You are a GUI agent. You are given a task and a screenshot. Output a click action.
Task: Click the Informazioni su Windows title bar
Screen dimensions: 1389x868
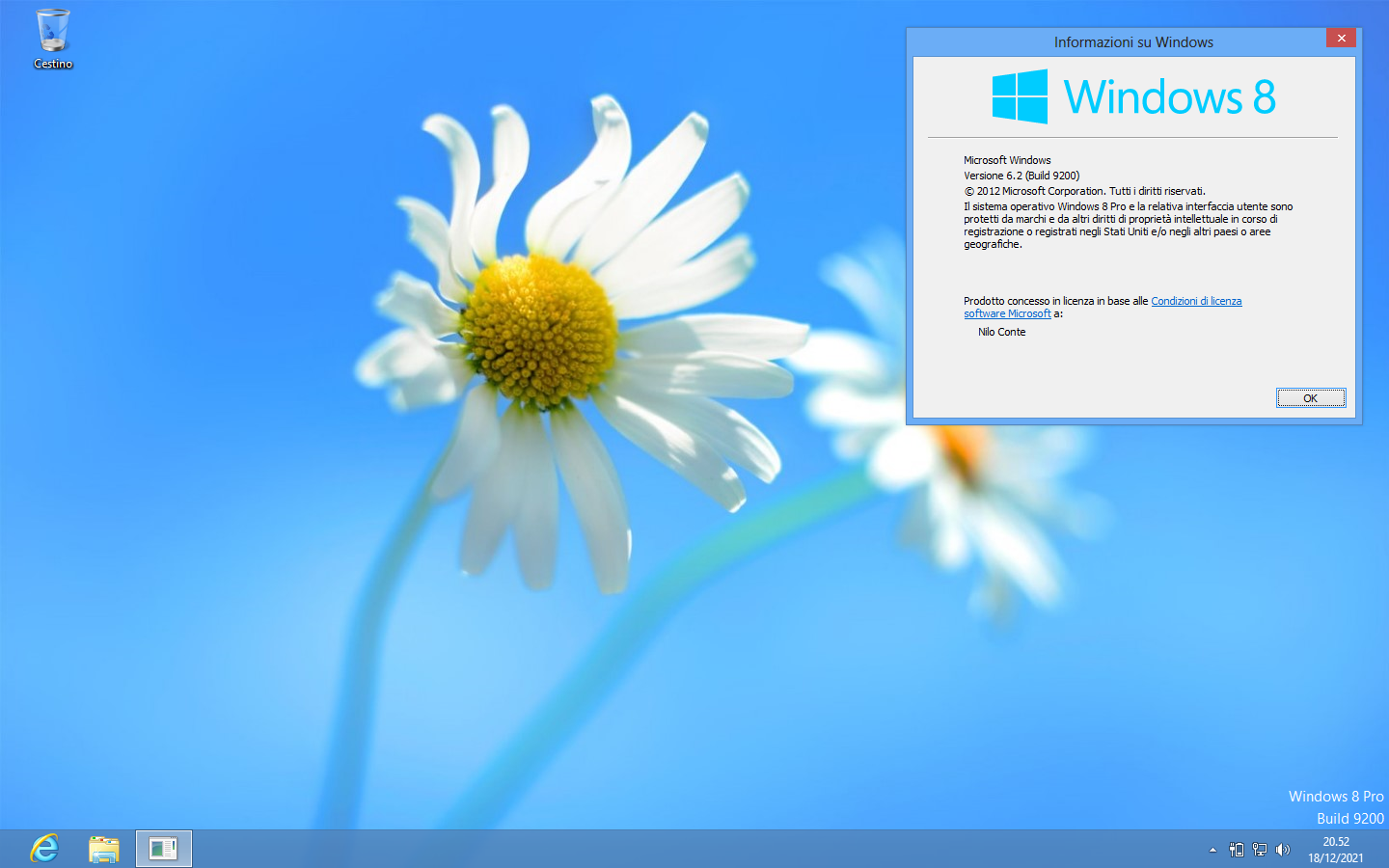[1133, 42]
